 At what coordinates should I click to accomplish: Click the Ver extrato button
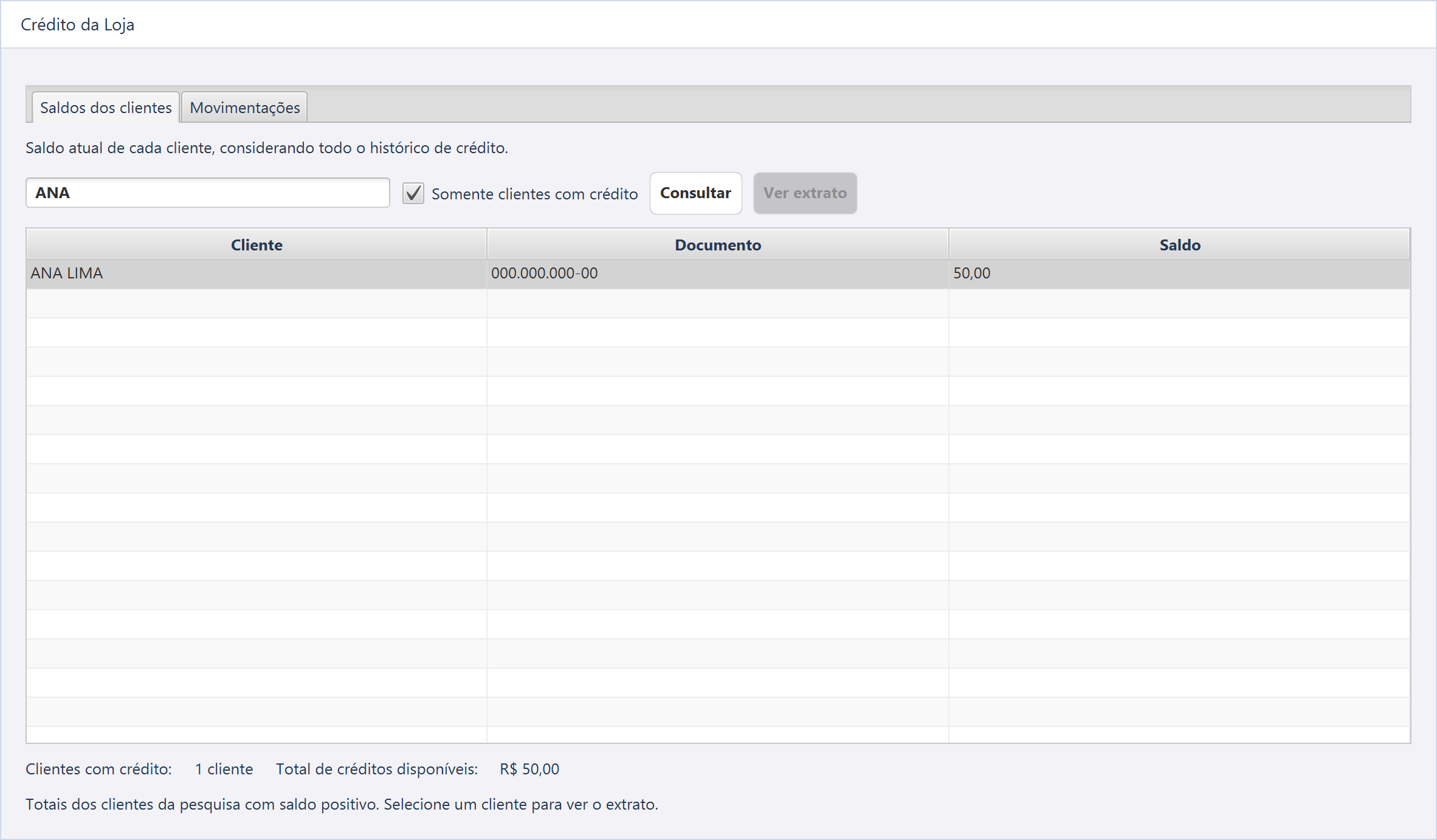[x=805, y=193]
